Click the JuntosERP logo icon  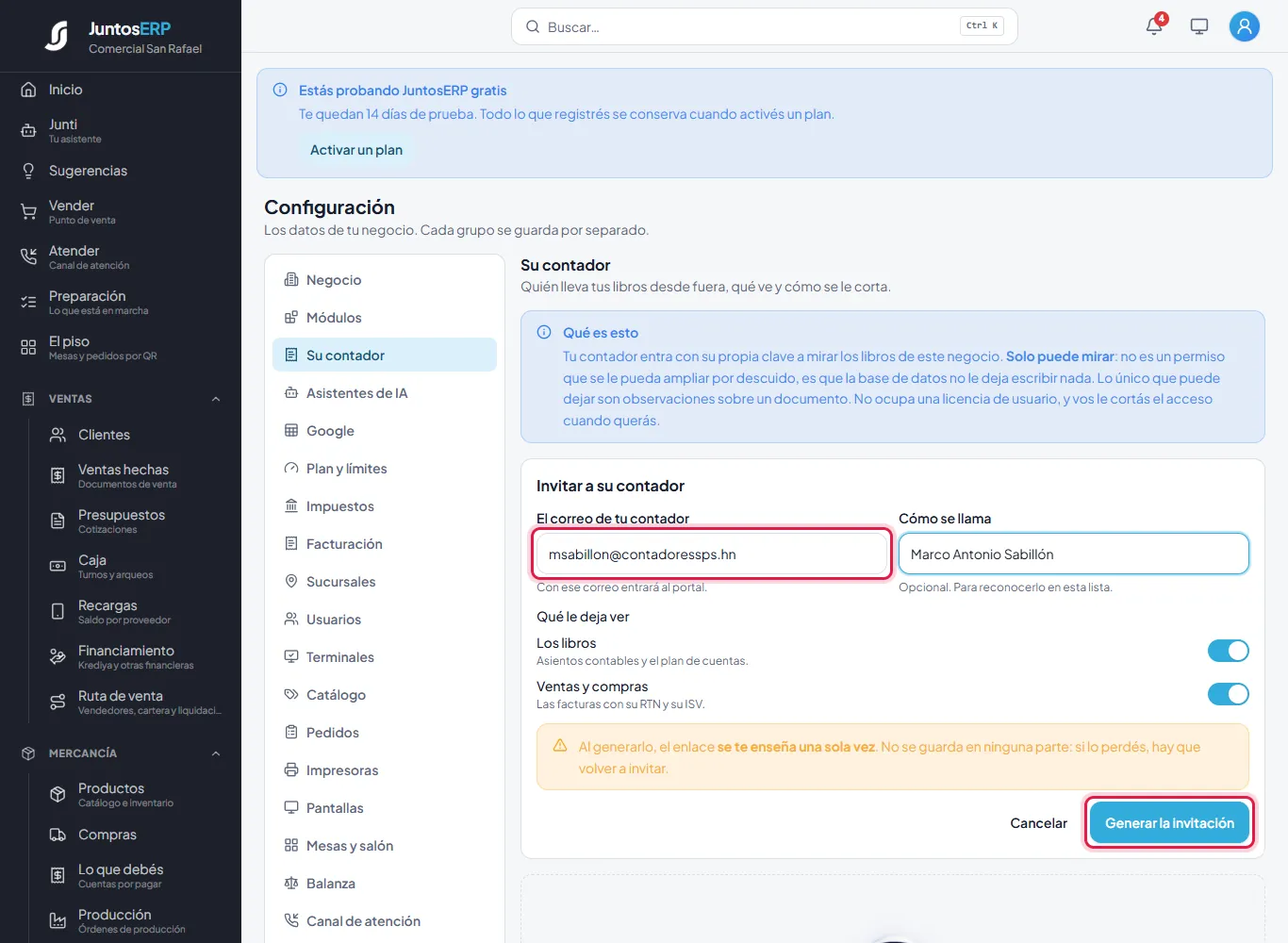(x=57, y=36)
